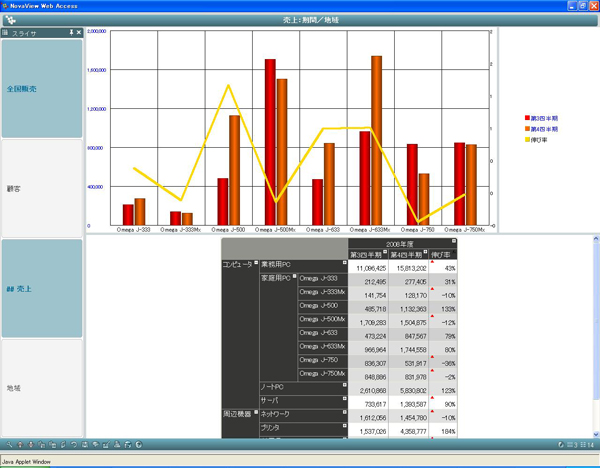Click the bottom toolbar icon left of the undo arrow

pyautogui.click(x=63, y=445)
